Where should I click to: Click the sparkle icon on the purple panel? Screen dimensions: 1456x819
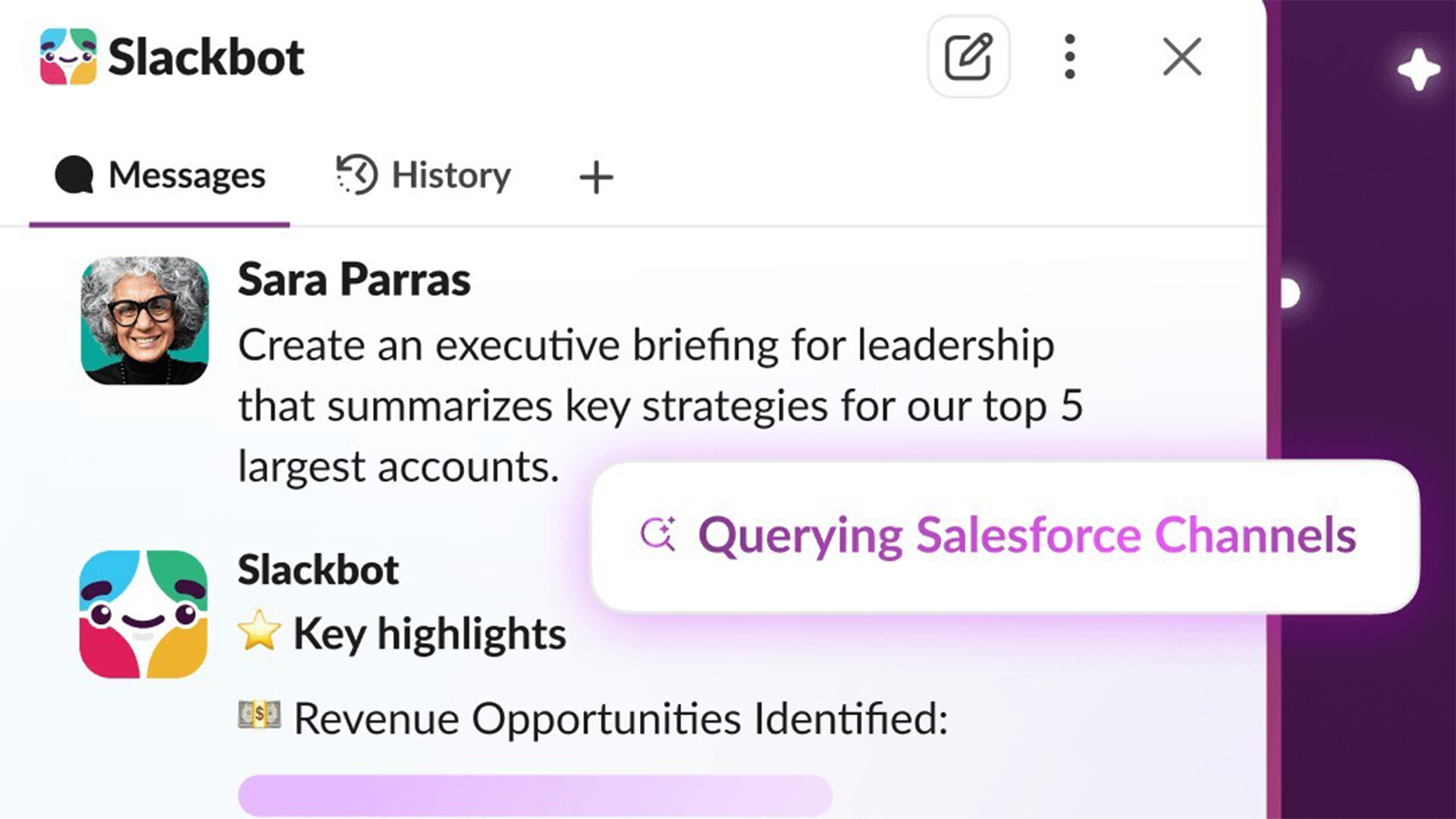(x=1417, y=70)
